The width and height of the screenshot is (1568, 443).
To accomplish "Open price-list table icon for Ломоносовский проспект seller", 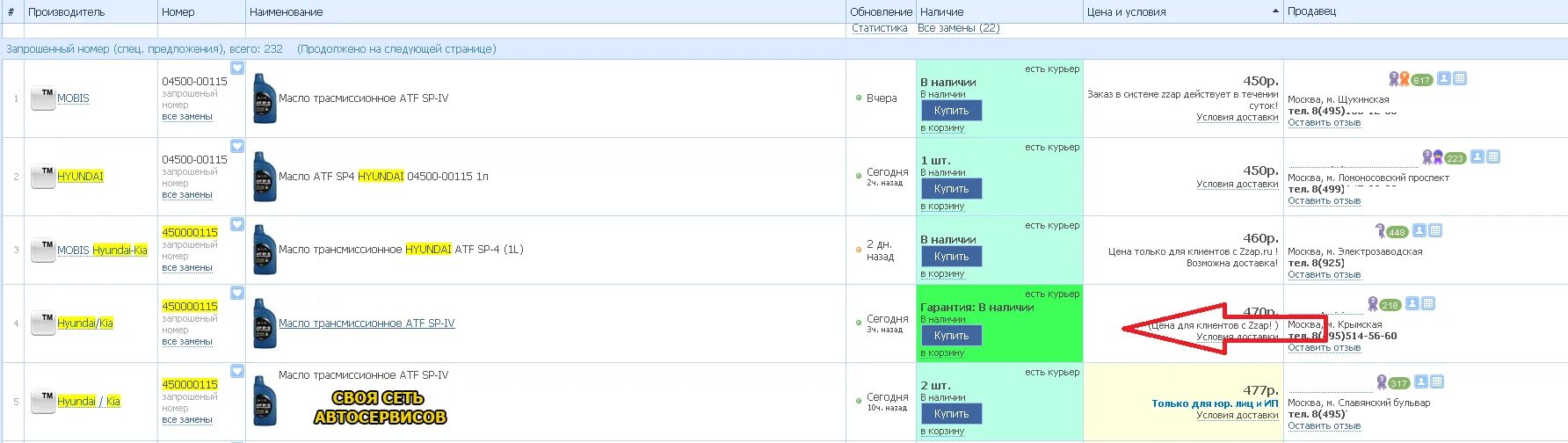I will (x=1493, y=156).
